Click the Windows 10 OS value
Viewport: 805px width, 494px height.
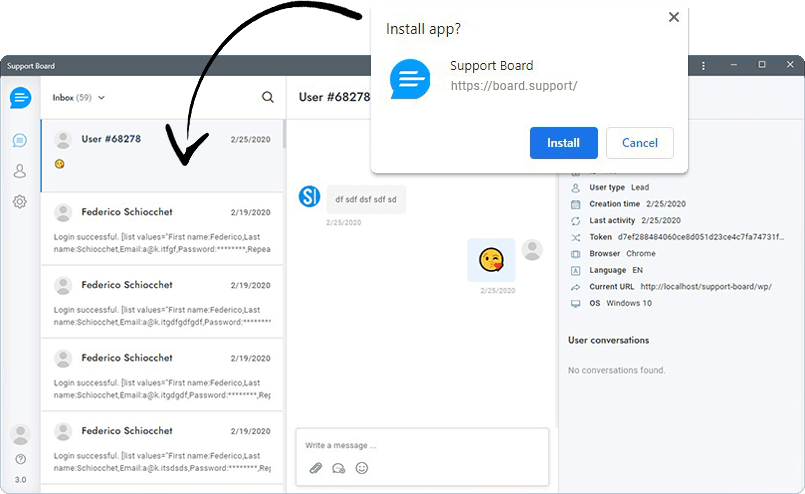click(x=629, y=303)
